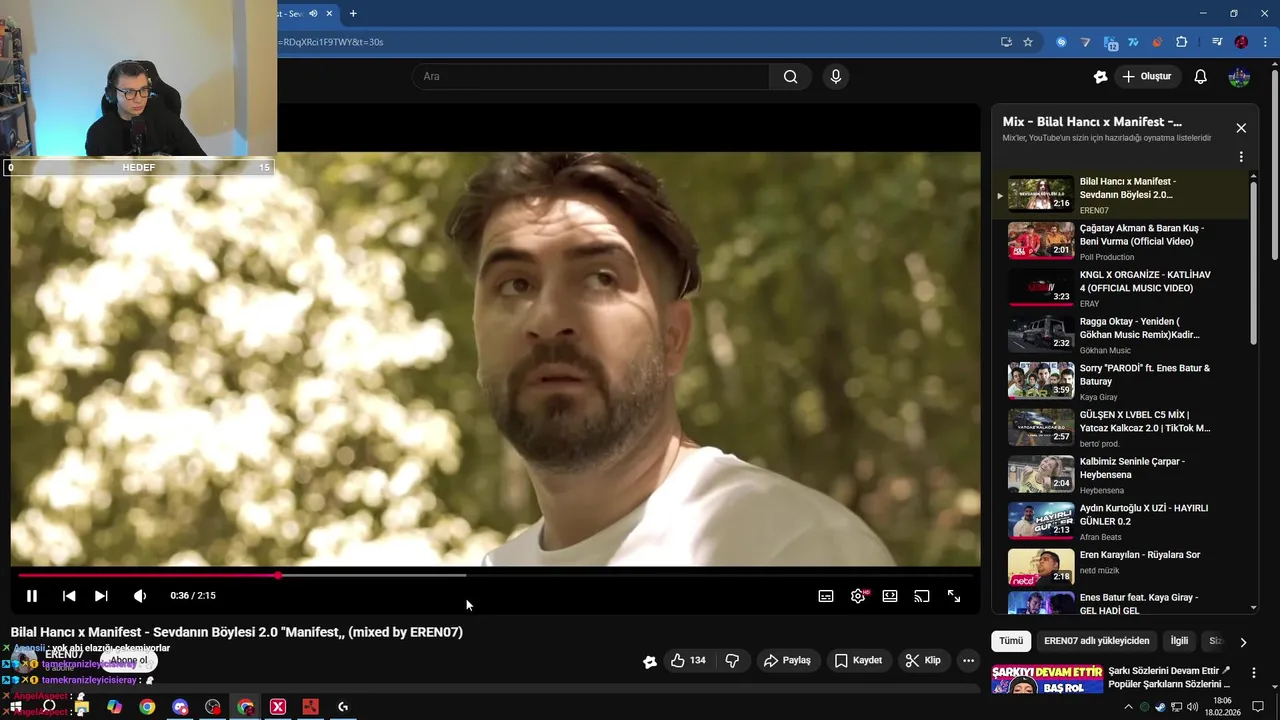Dislike the video
Viewport: 1280px width, 720px height.
pyautogui.click(x=732, y=661)
